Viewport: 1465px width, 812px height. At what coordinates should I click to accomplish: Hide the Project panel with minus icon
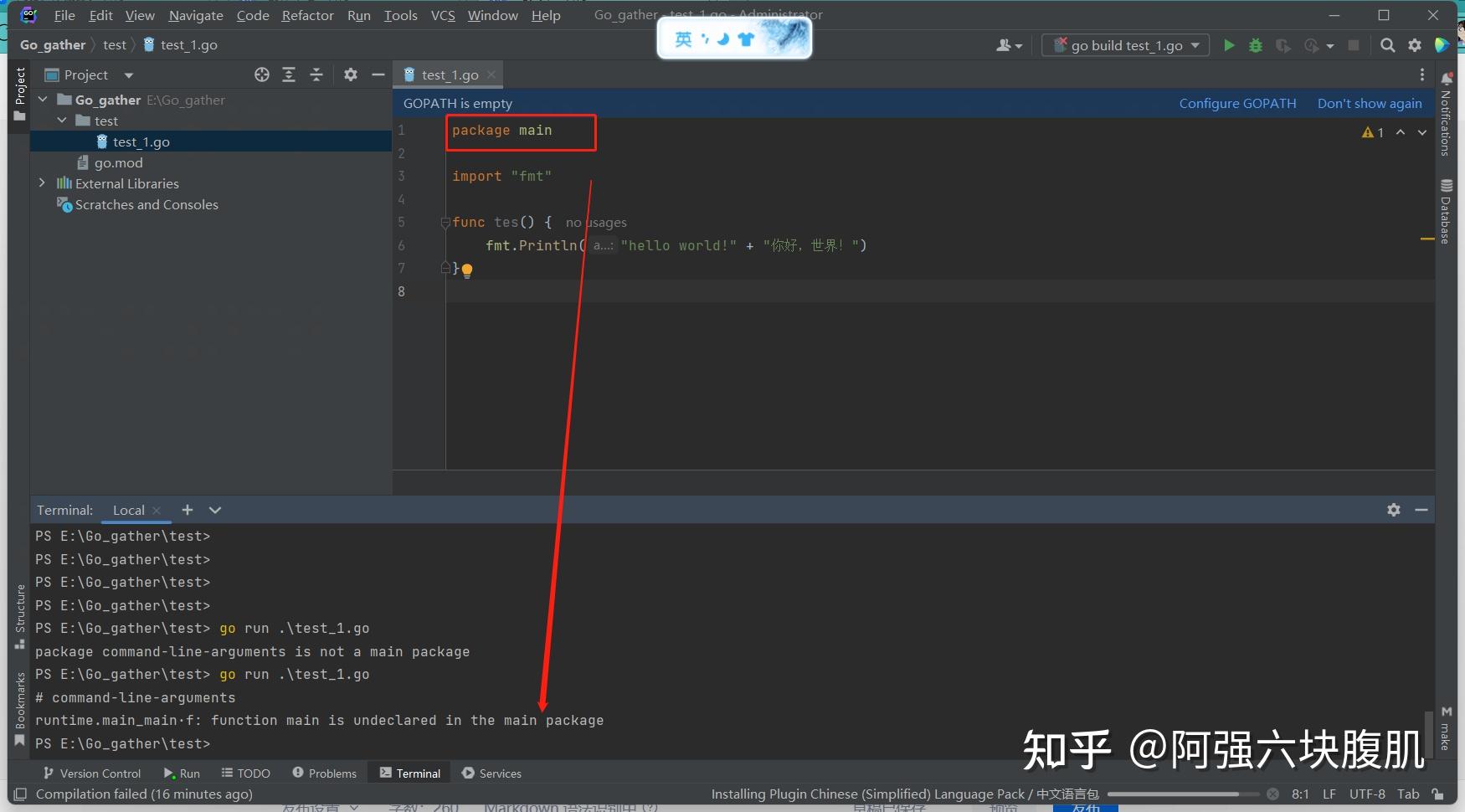click(378, 75)
